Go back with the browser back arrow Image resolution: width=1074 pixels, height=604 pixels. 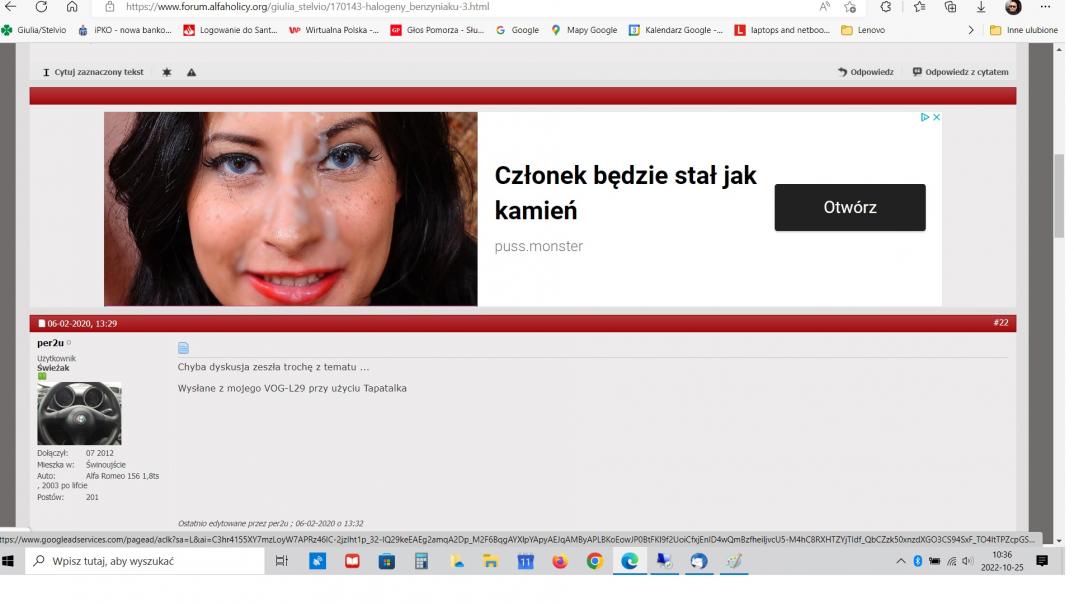(x=10, y=7)
